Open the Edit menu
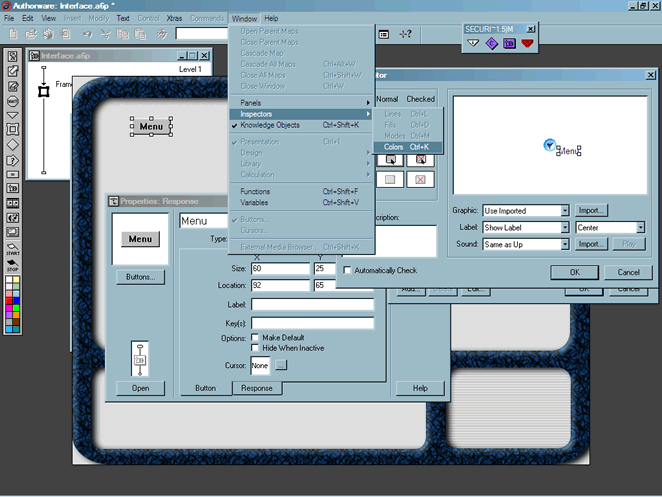Image resolution: width=662 pixels, height=497 pixels. point(27,18)
